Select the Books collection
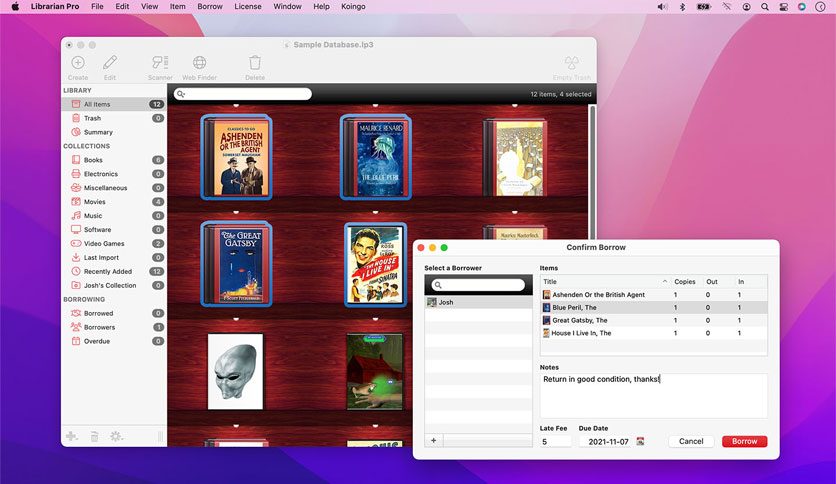This screenshot has height=484, width=836. tap(114, 159)
